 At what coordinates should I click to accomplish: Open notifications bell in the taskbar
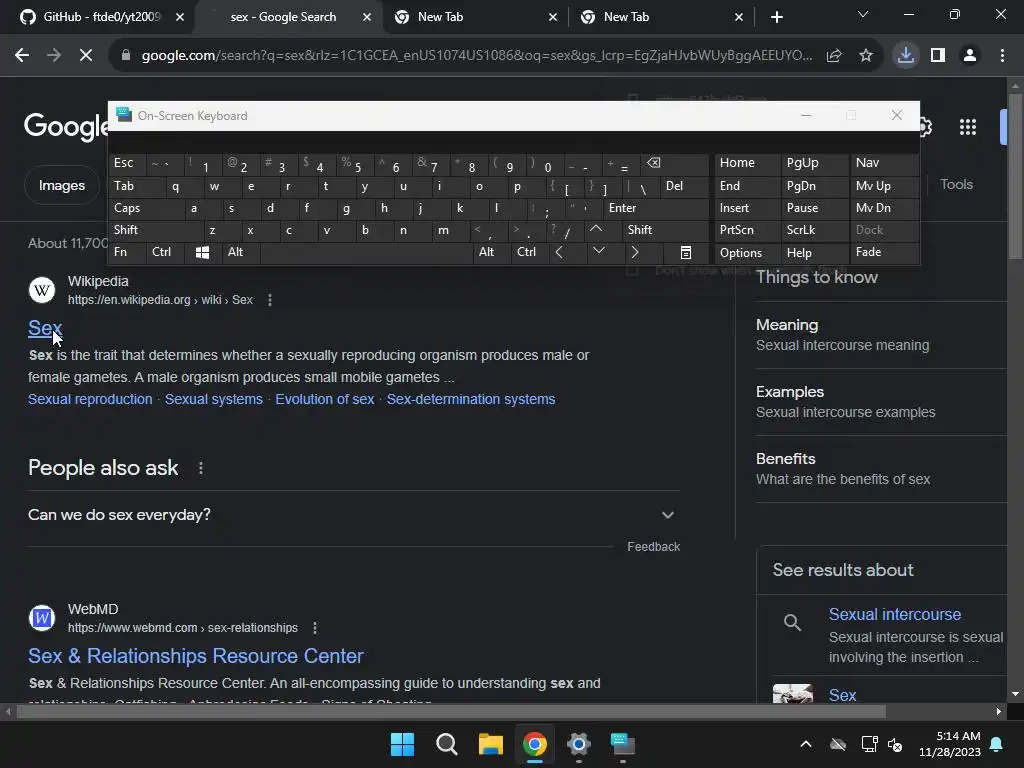pyautogui.click(x=997, y=744)
